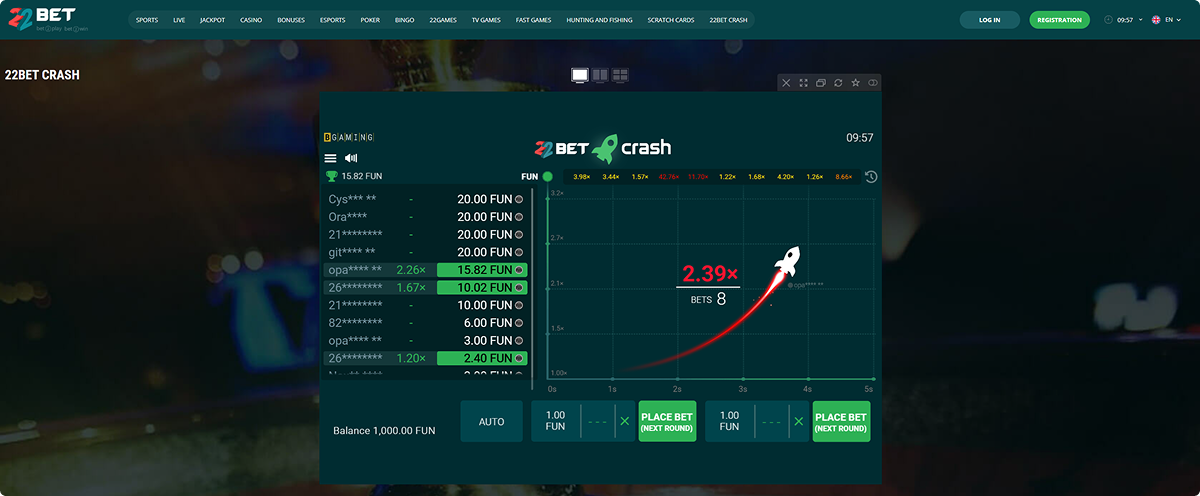
Task: Click the clock icon in site header
Action: pos(1108,20)
